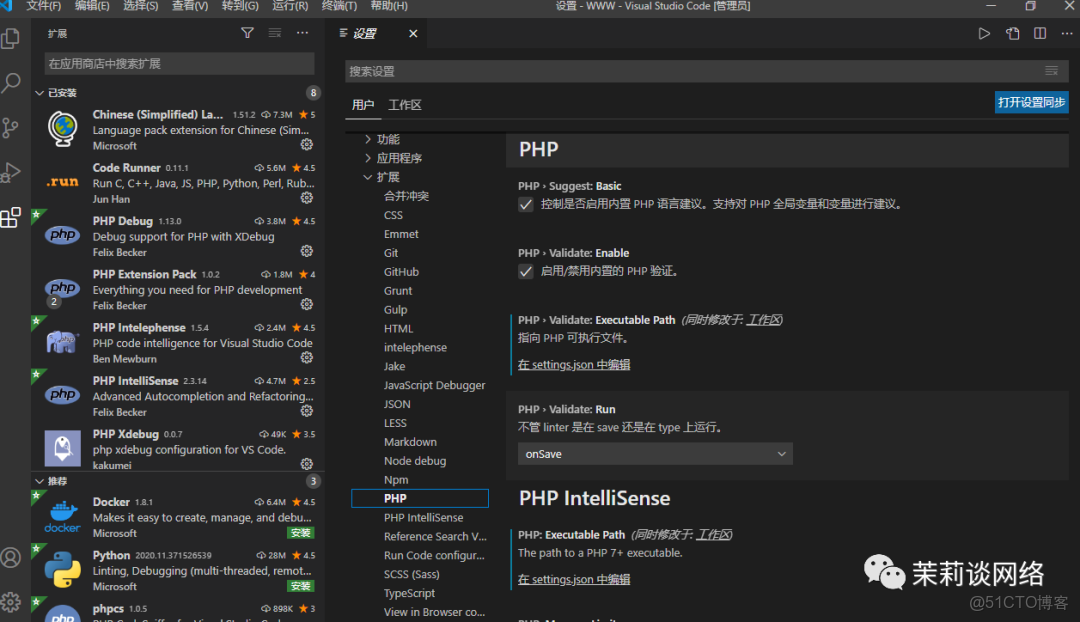
Task: Open the PHP Validate Run onSave dropdown
Action: [655, 454]
